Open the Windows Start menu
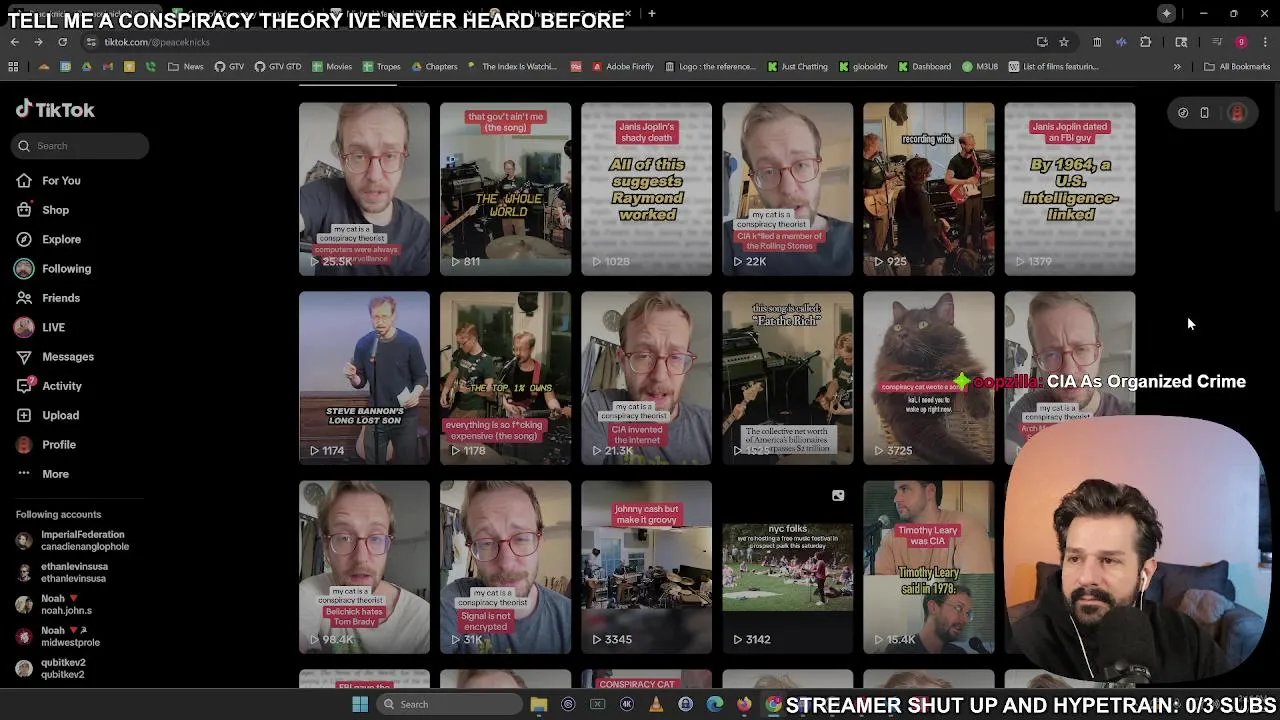The width and height of the screenshot is (1280, 720). tap(360, 704)
